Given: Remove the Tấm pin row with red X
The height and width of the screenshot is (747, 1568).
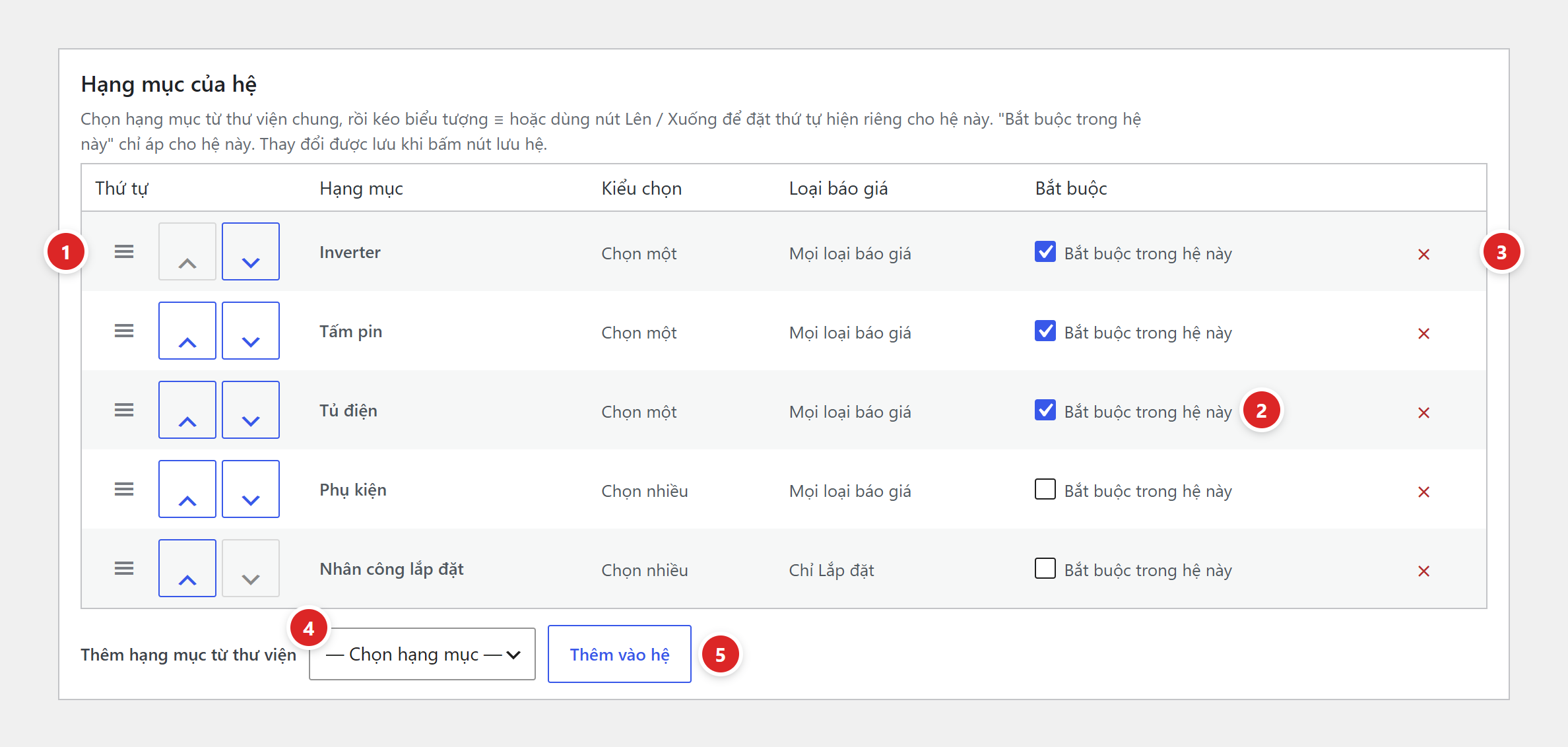Looking at the screenshot, I should [x=1423, y=333].
